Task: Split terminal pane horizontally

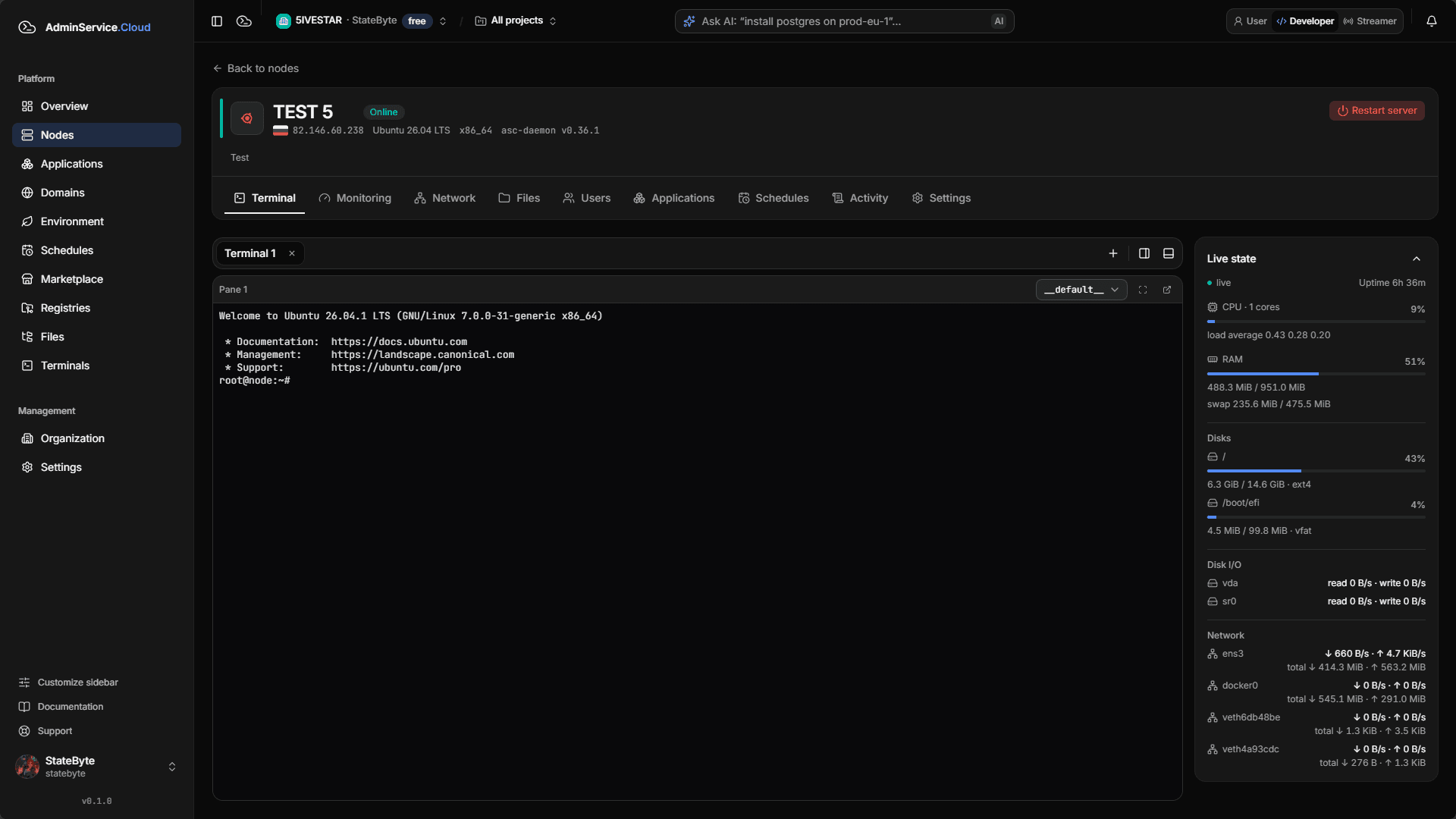Action: tap(1169, 253)
